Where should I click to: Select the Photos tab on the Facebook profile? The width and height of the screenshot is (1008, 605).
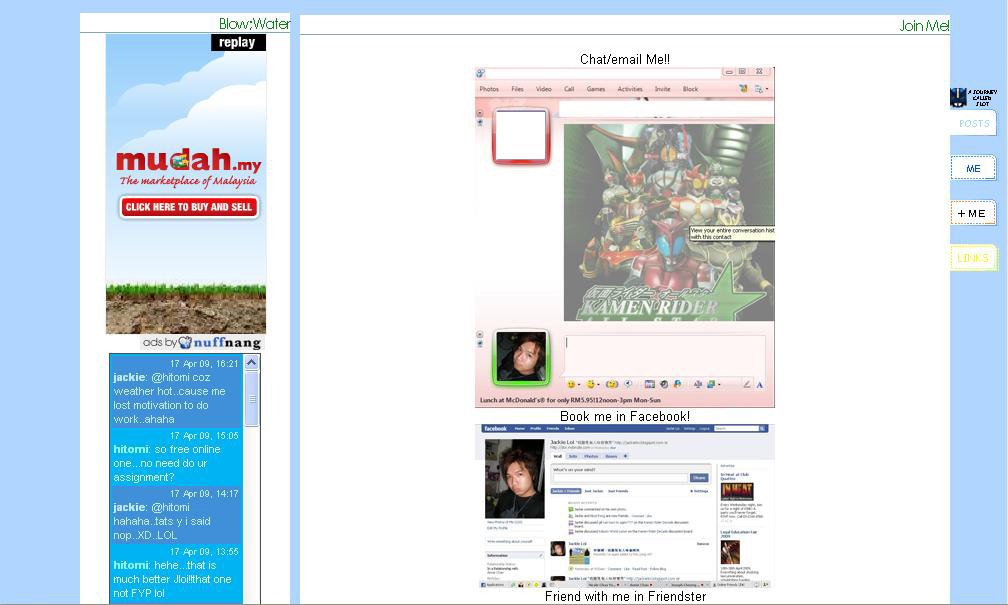tap(591, 456)
